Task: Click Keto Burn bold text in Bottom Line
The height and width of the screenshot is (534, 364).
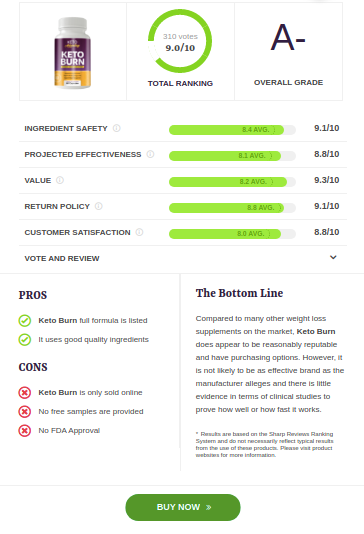Action: [316, 331]
